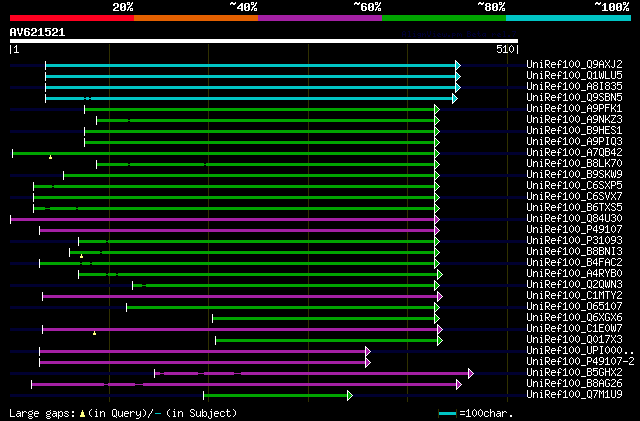Viewport: 640px width, 421px height.
Task: Select the UniRef100_B4FAC2 label
Action: (x=574, y=263)
